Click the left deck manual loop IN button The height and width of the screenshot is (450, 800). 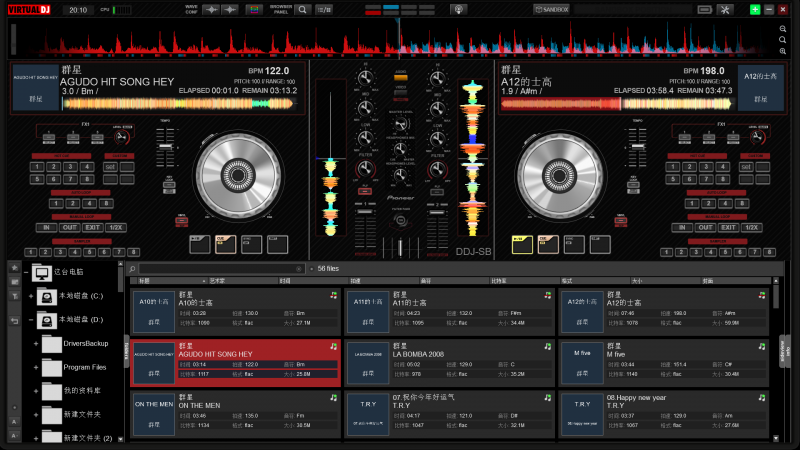pyautogui.click(x=45, y=227)
